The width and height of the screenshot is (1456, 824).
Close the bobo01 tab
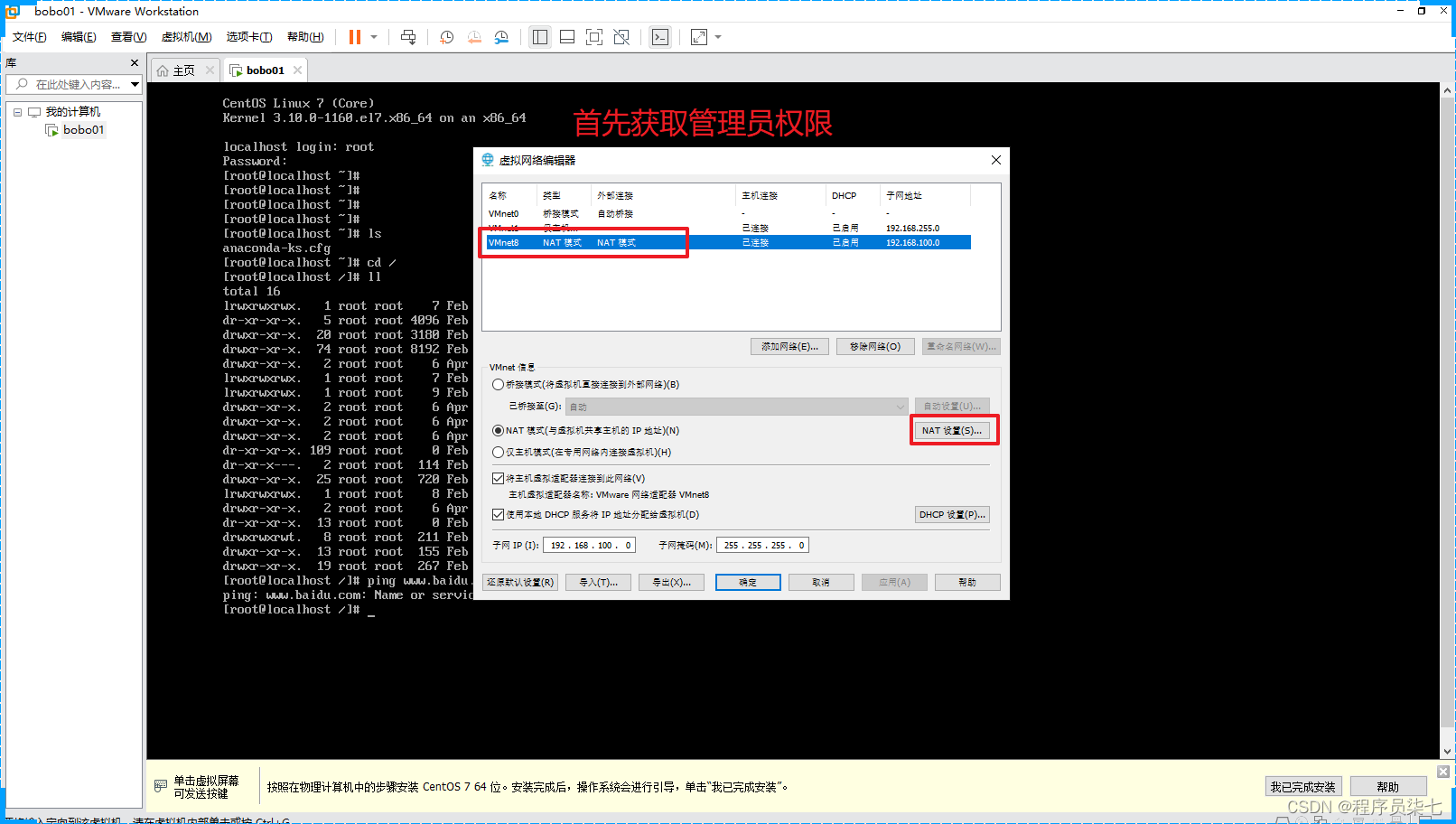pyautogui.click(x=297, y=70)
